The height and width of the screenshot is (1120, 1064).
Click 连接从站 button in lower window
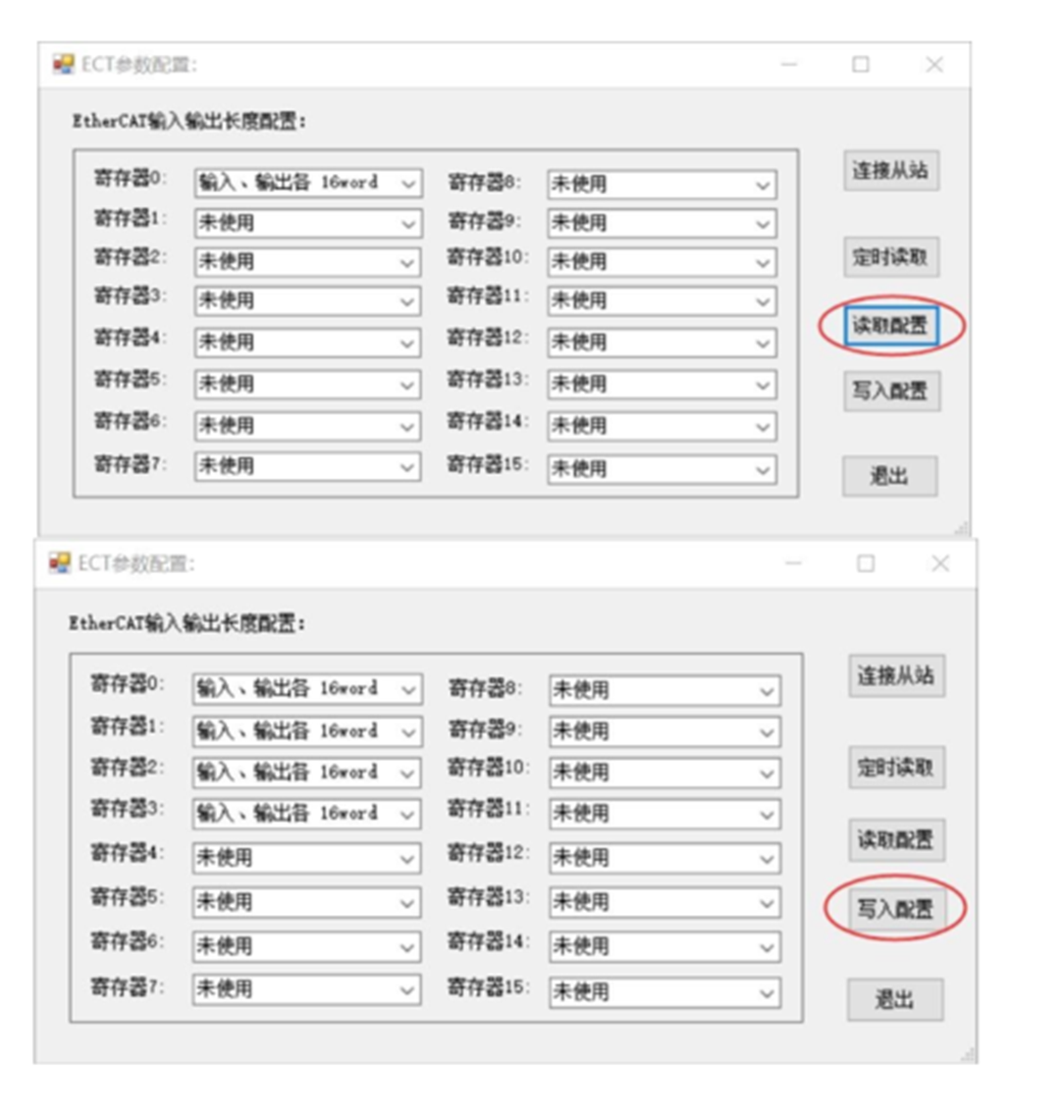(896, 675)
